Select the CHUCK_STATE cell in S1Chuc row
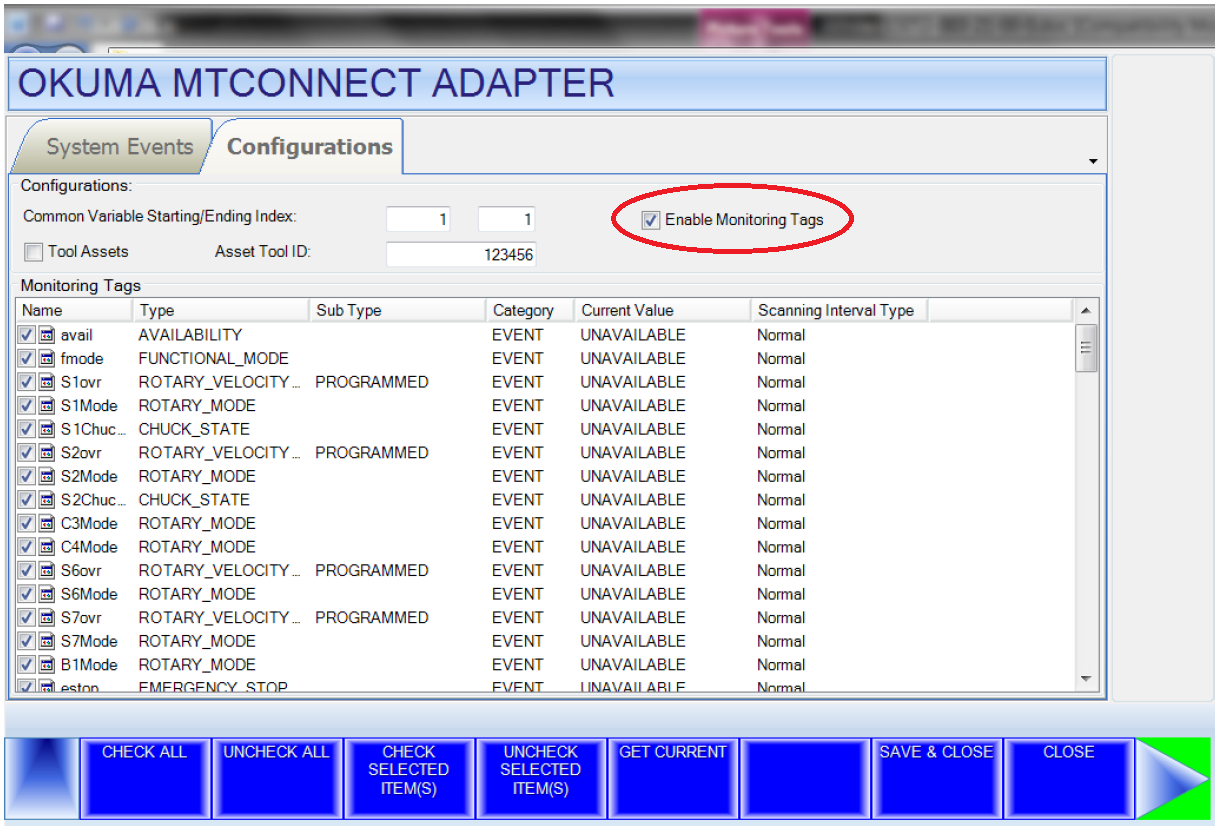The image size is (1220, 826). click(x=194, y=429)
